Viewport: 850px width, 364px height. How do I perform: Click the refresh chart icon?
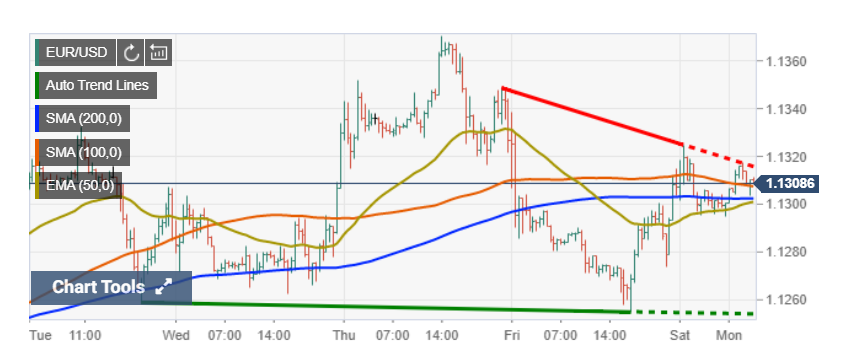131,53
